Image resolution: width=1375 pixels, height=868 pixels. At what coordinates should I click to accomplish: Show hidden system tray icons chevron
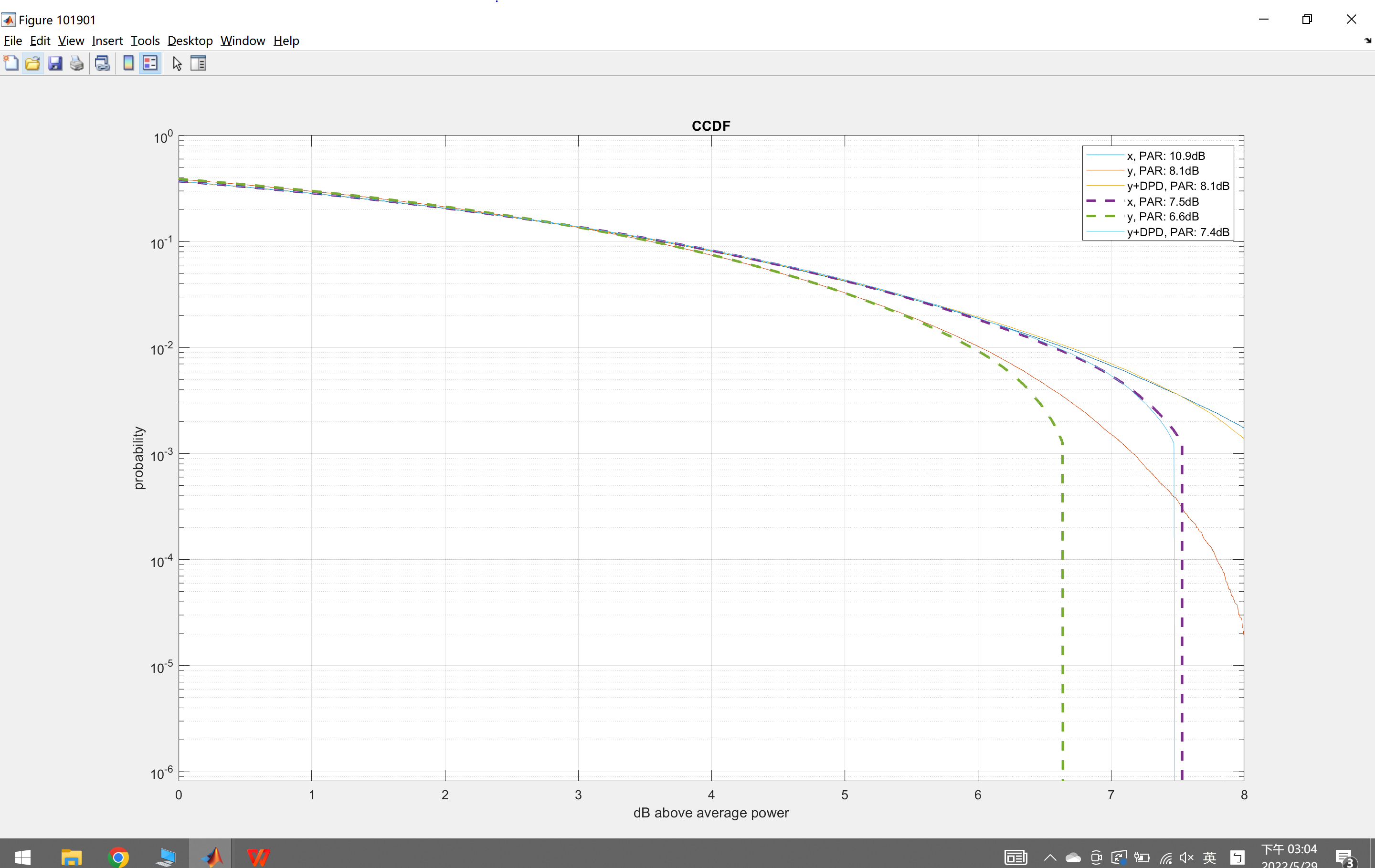pyautogui.click(x=1049, y=857)
